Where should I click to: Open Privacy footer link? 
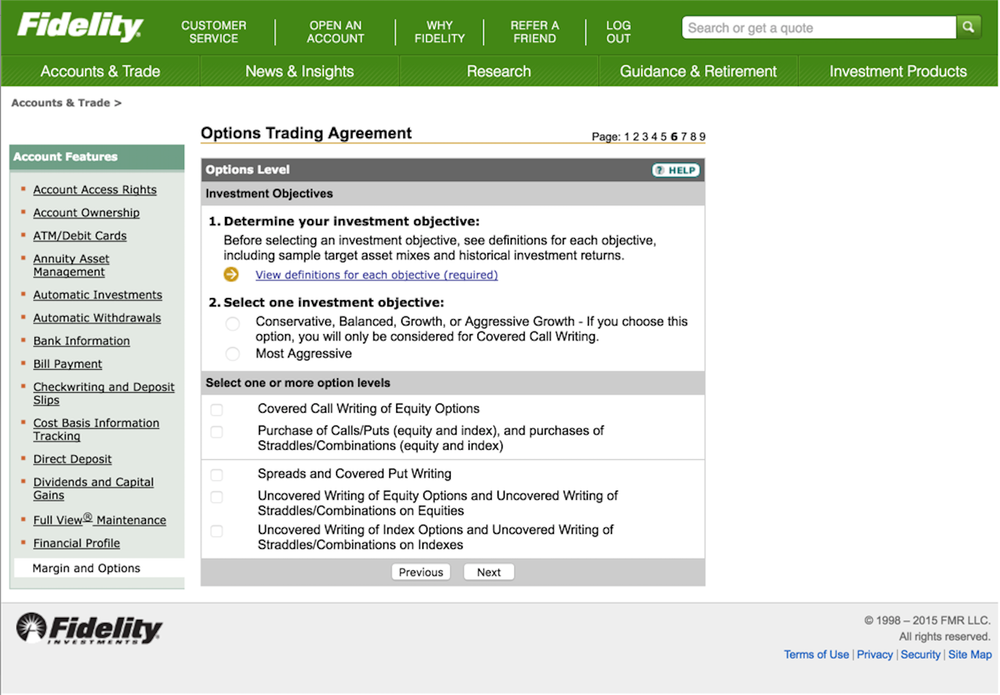click(x=874, y=654)
